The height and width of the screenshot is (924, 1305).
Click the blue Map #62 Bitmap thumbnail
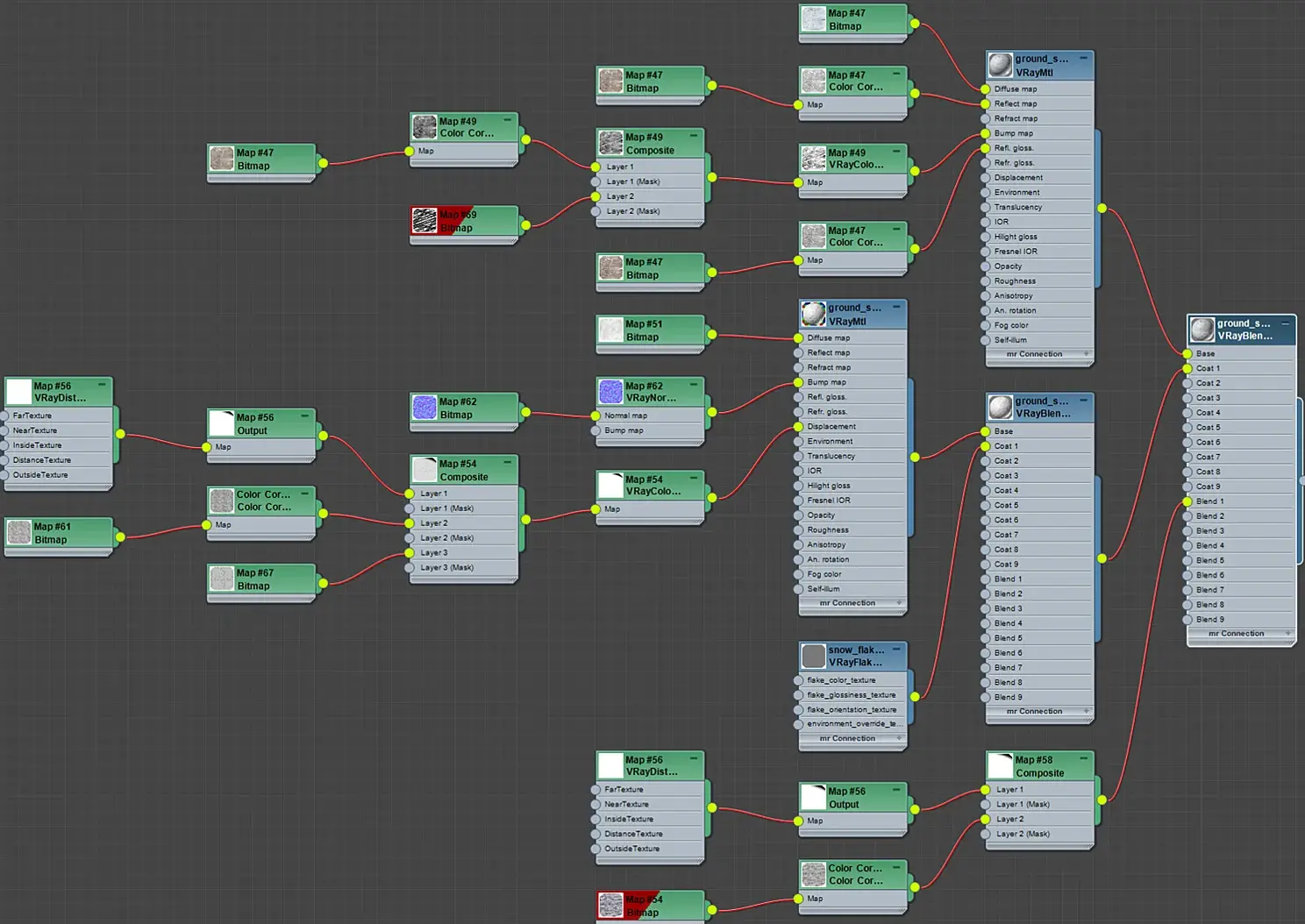424,408
